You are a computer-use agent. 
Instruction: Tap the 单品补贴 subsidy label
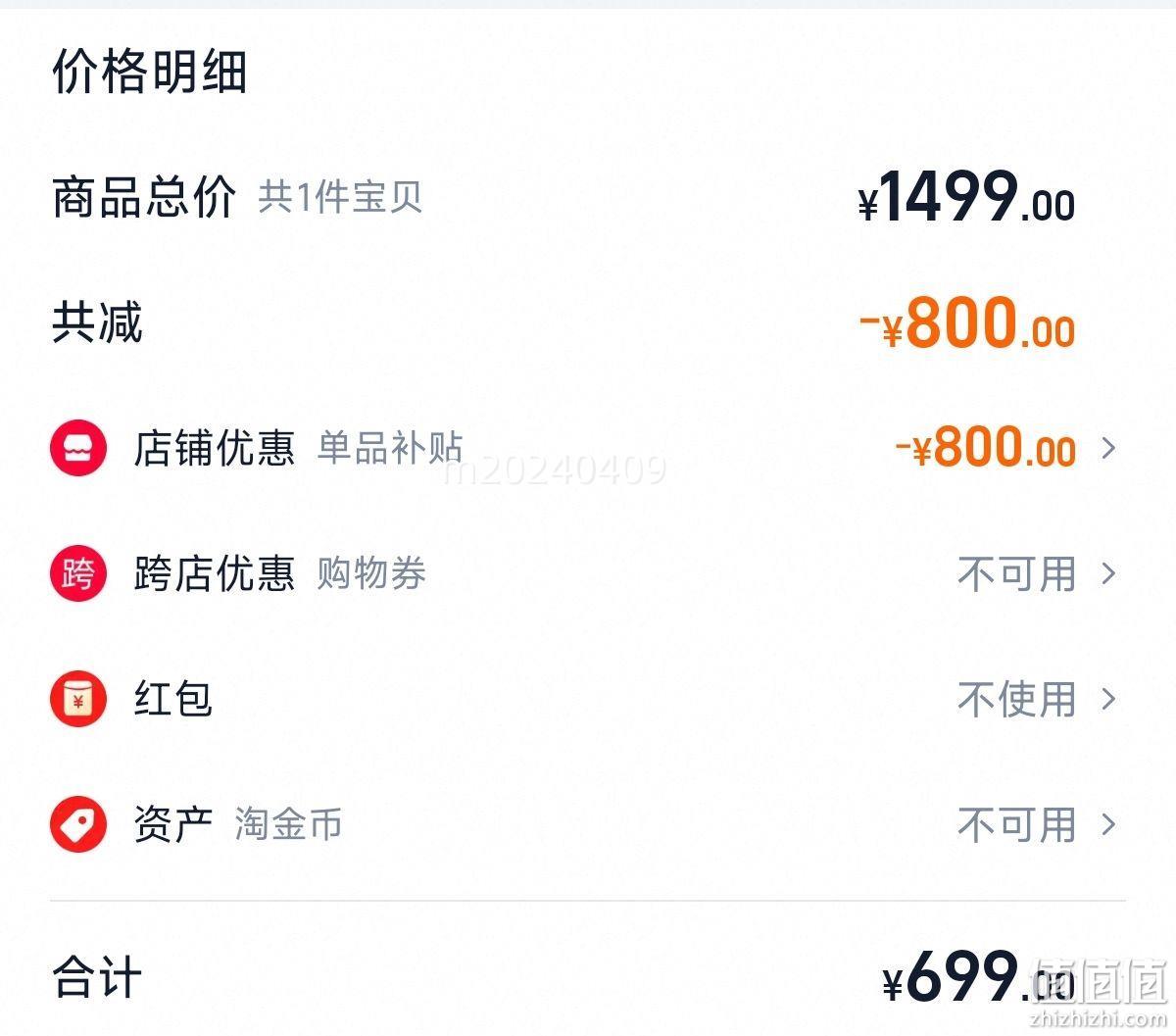point(390,448)
